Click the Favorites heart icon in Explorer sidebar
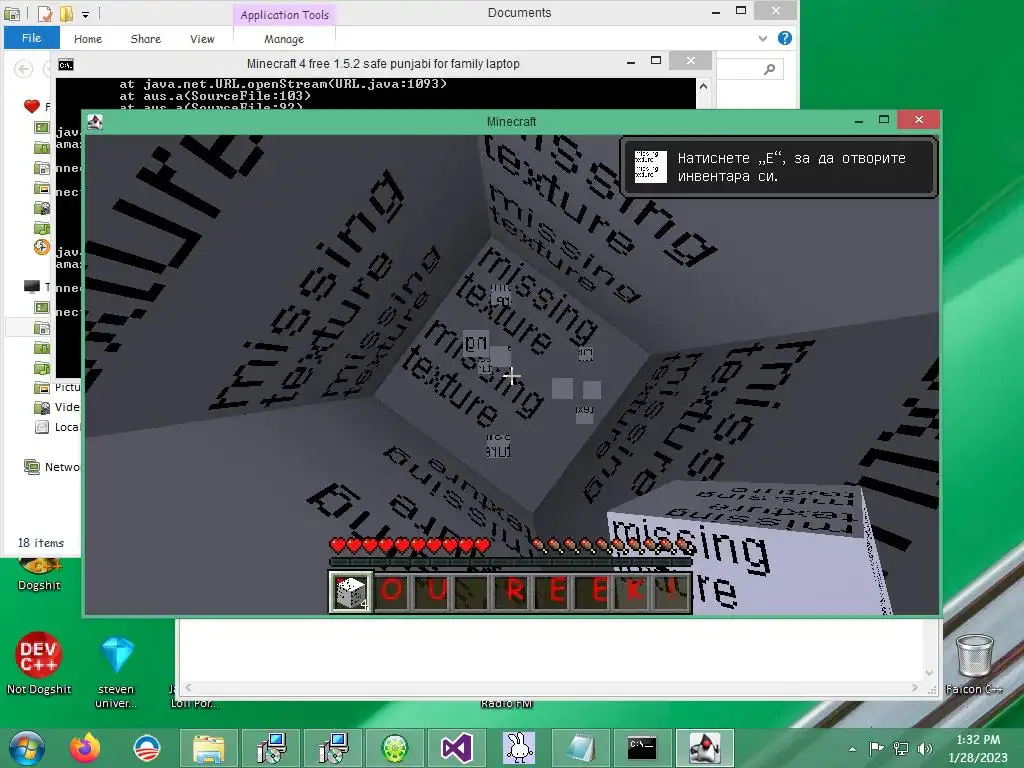Screen dimensions: 1024x768 (x=31, y=106)
